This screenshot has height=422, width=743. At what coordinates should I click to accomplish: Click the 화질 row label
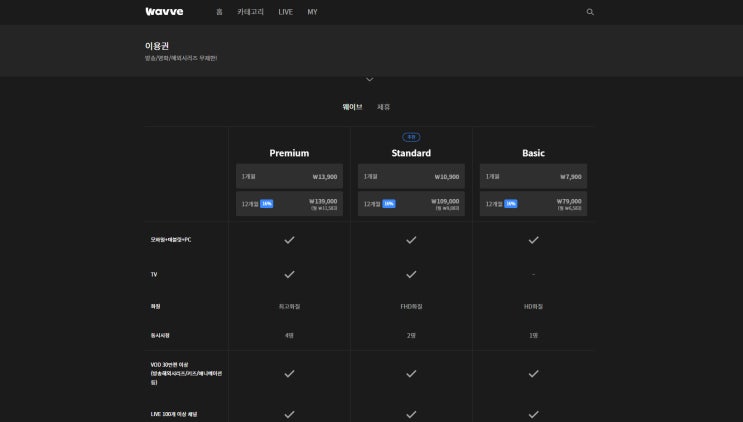coord(155,306)
